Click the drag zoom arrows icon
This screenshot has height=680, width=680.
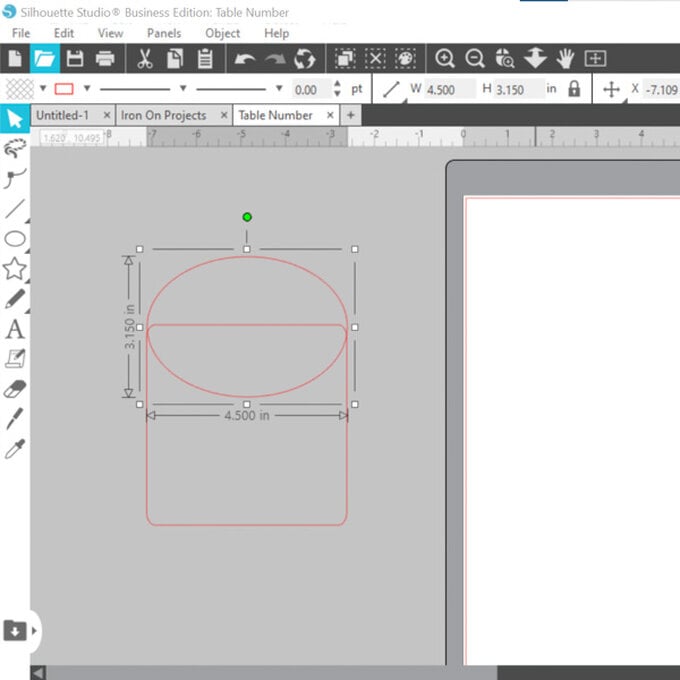[535, 58]
